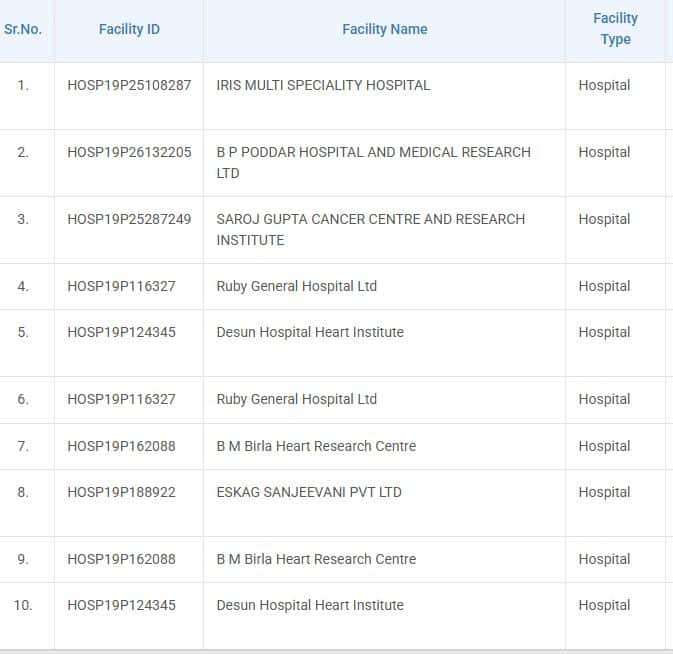
Task: Select facility ID HOSP19P188922
Action: pos(121,492)
